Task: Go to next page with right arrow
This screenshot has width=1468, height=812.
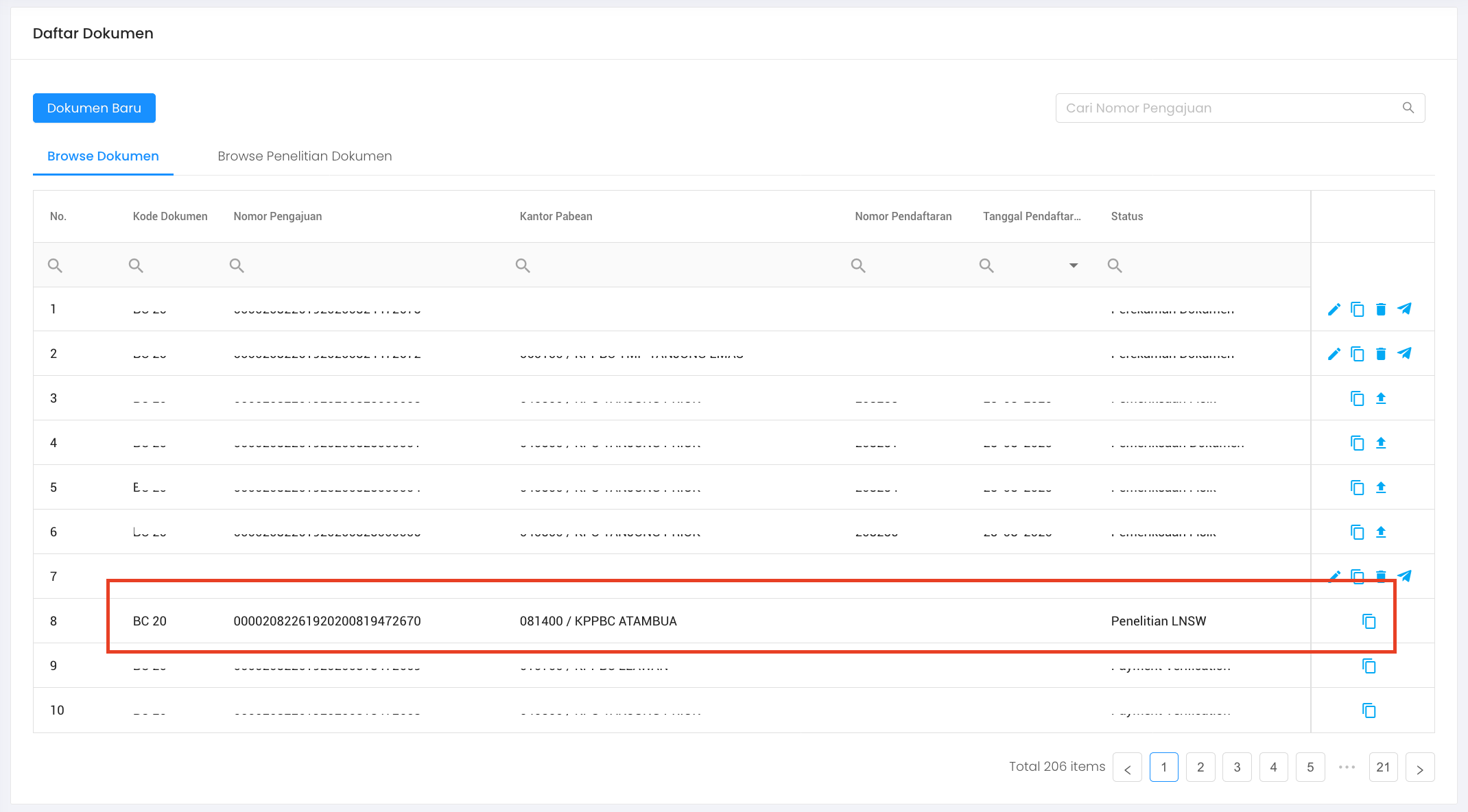Action: [1419, 767]
